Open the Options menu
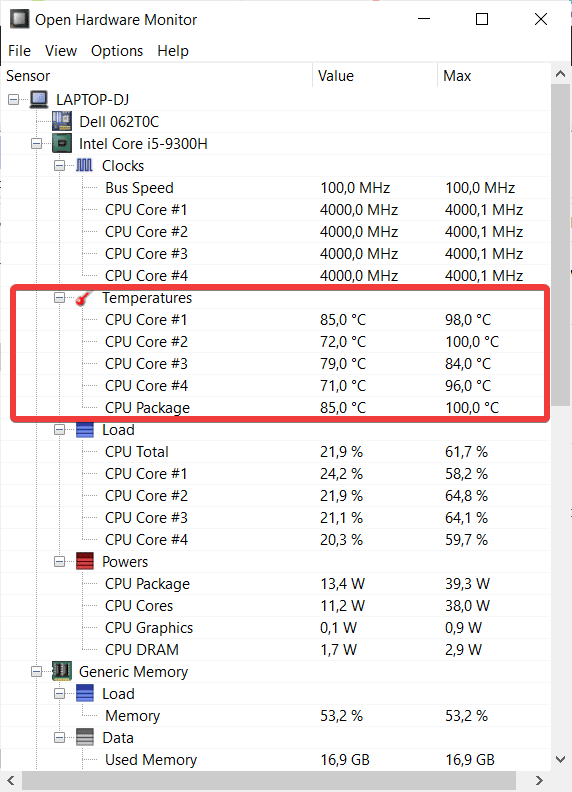Screen dimensions: 572x792 (x=117, y=51)
